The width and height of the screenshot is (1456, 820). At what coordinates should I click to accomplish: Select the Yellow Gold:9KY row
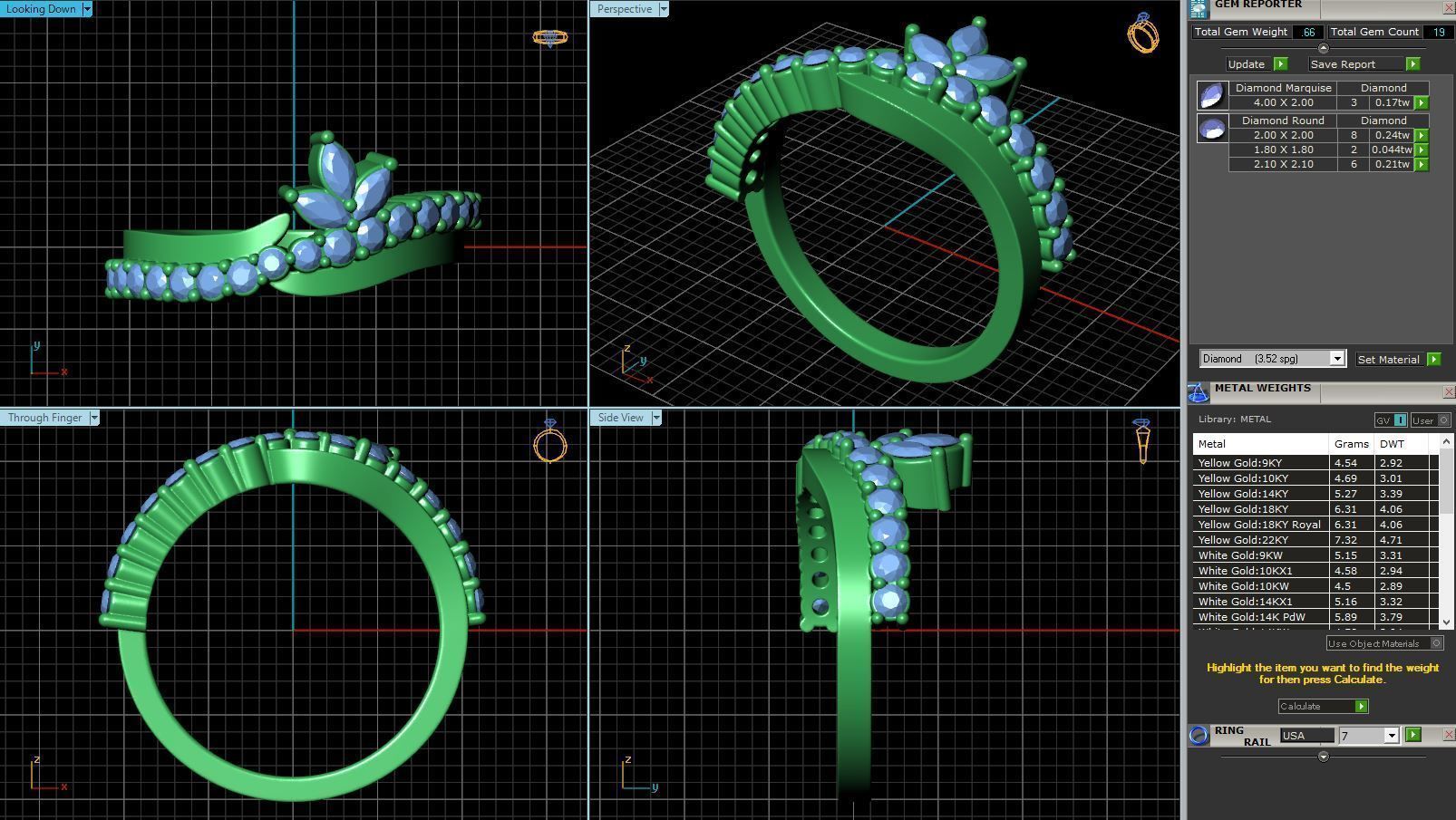pos(1315,463)
